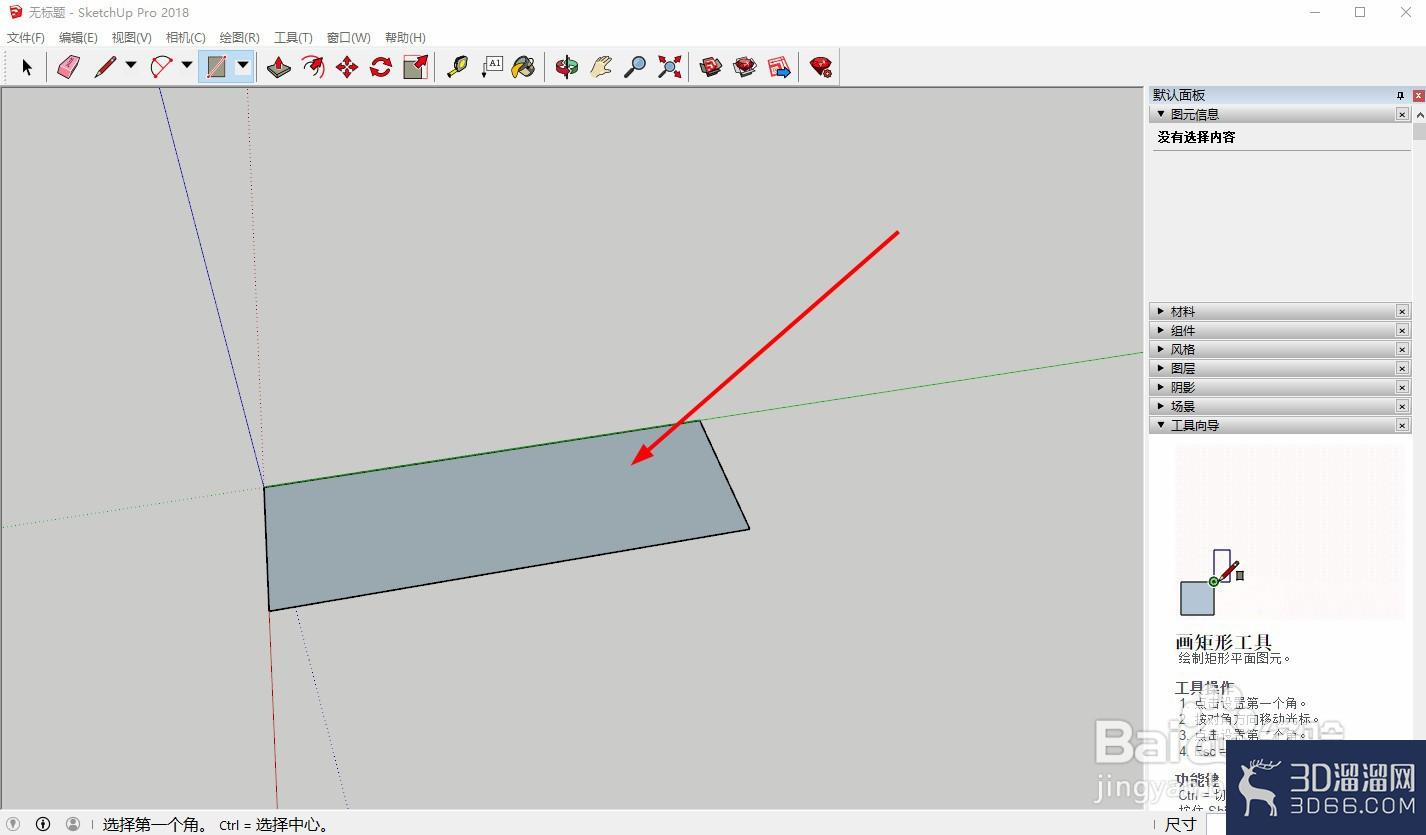This screenshot has height=835, width=1426.
Task: Close the 图元信息 panel
Action: tap(1402, 115)
